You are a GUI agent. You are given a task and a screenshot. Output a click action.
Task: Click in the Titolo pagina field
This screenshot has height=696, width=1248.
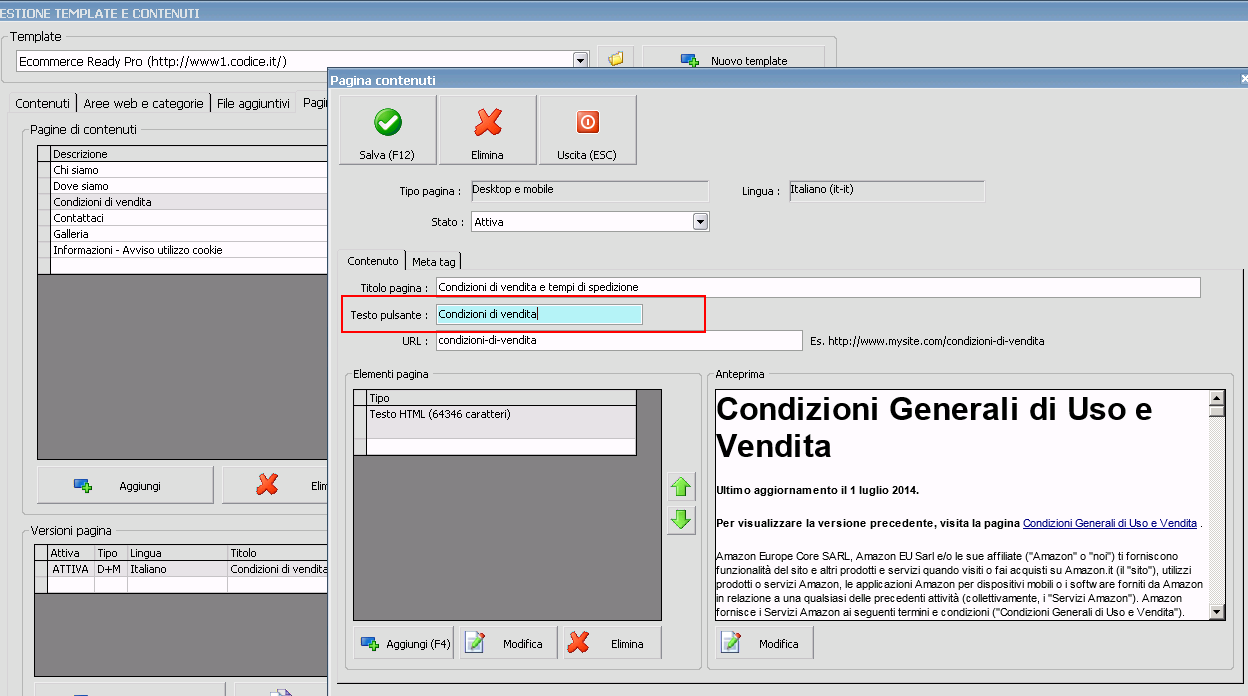818,287
